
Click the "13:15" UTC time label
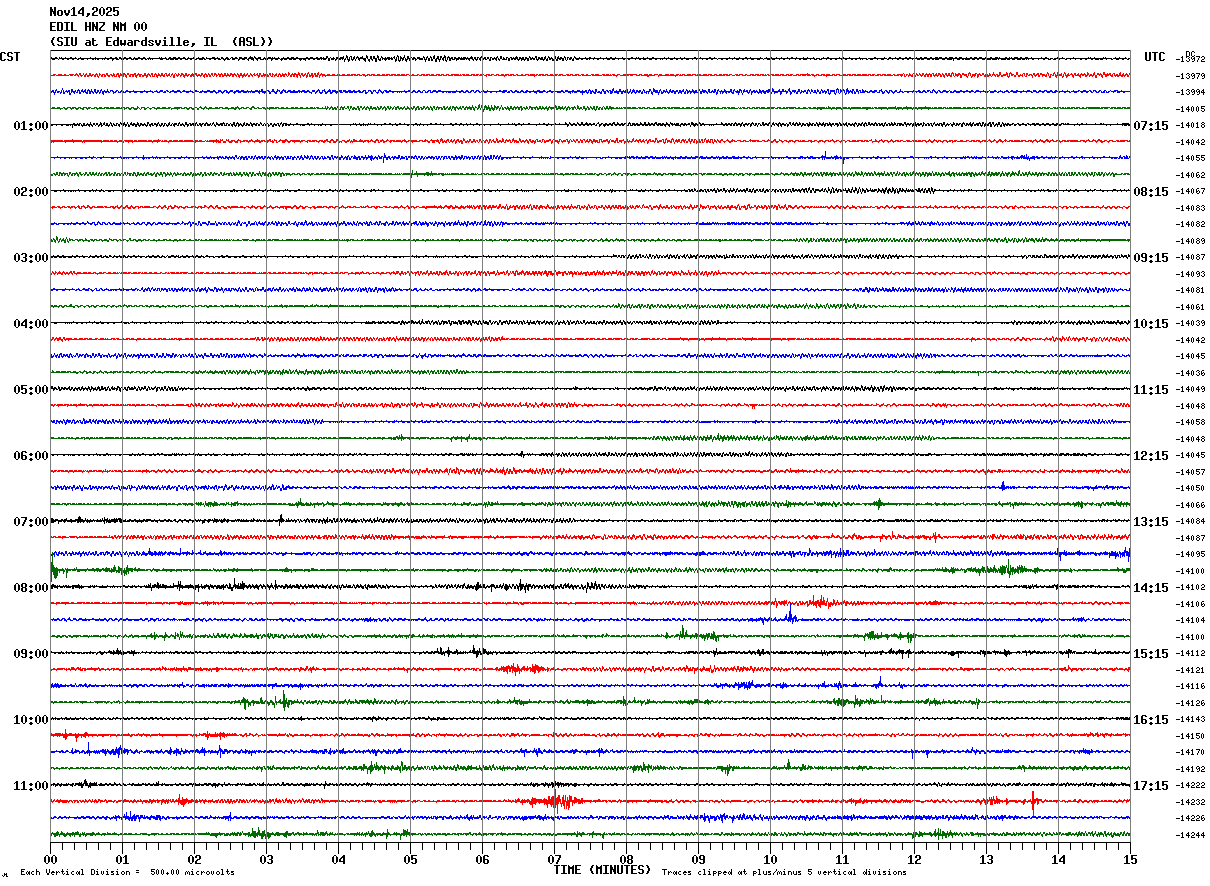coord(1151,522)
